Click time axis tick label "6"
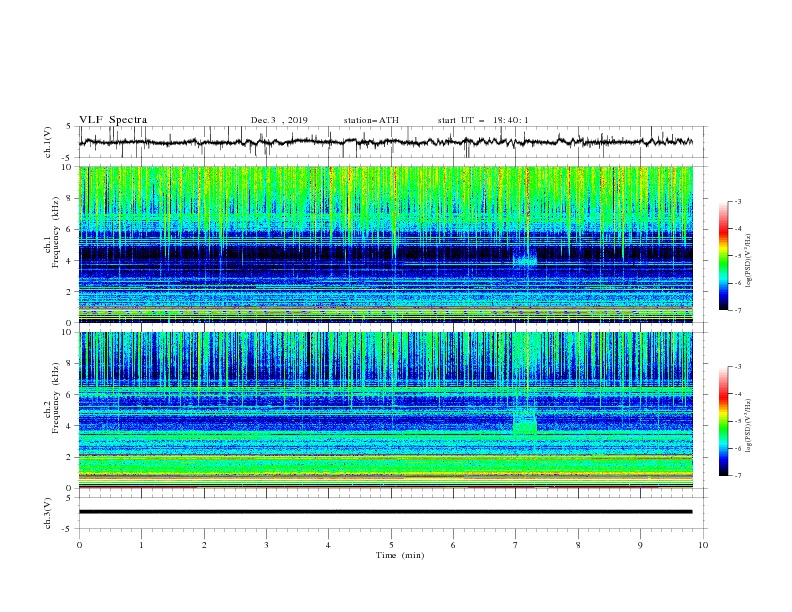The width and height of the screenshot is (792, 612). [x=453, y=545]
